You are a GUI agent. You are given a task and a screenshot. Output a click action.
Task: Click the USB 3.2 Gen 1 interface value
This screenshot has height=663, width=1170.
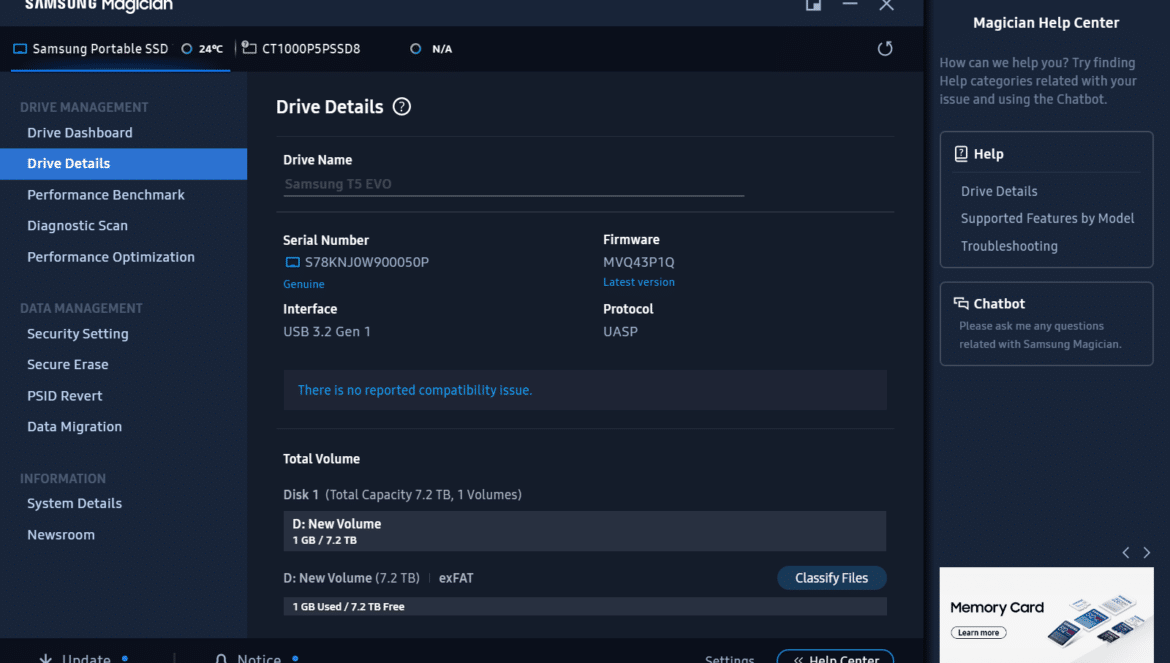point(327,331)
